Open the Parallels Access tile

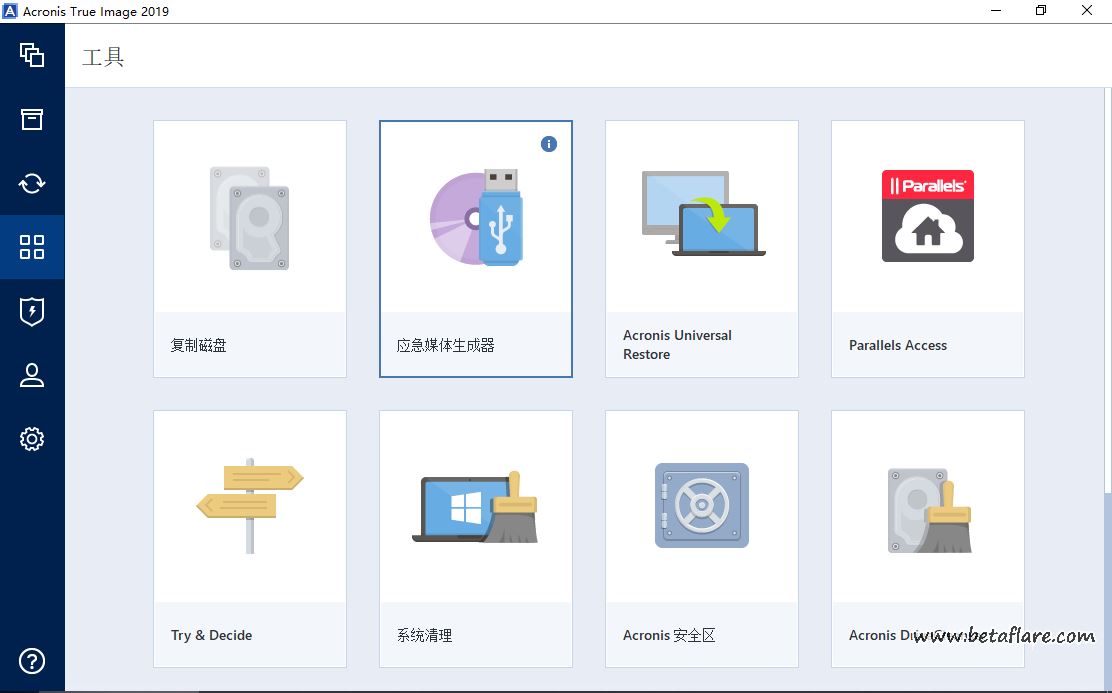pos(927,249)
